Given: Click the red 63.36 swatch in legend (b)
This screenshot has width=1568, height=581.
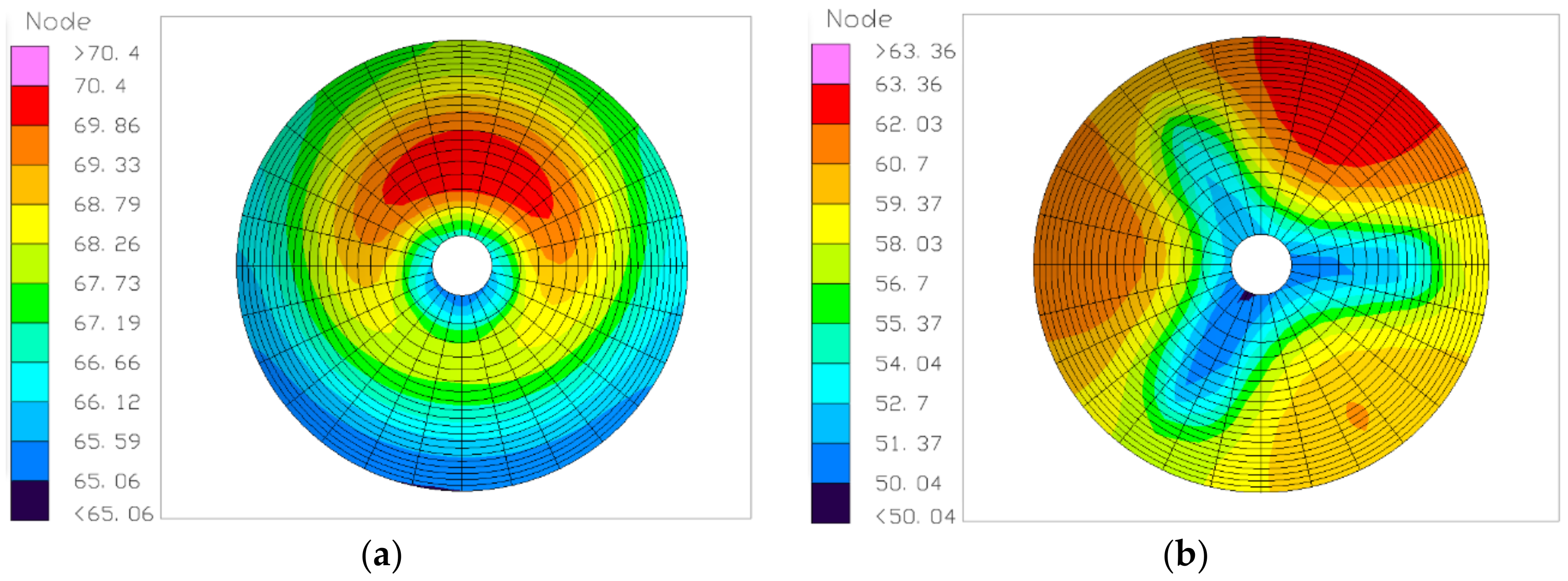Looking at the screenshot, I should (830, 103).
